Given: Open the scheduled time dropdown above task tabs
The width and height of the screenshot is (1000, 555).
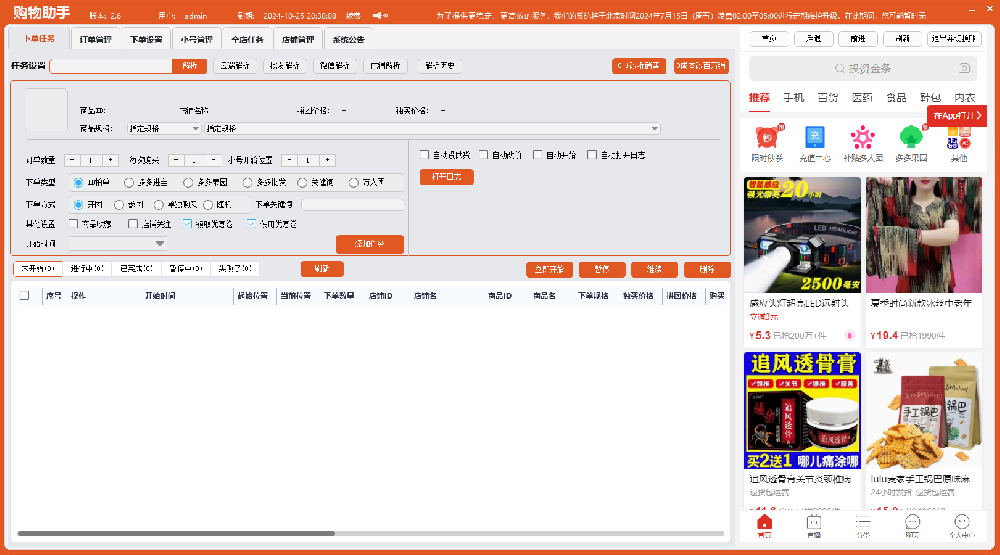Looking at the screenshot, I should tap(118, 243).
